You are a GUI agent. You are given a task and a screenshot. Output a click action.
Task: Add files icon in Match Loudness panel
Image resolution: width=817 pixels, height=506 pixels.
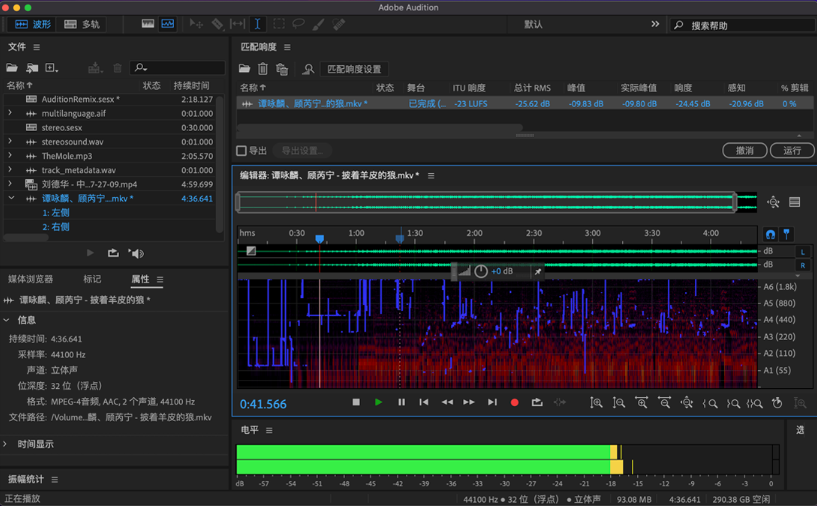pos(244,69)
